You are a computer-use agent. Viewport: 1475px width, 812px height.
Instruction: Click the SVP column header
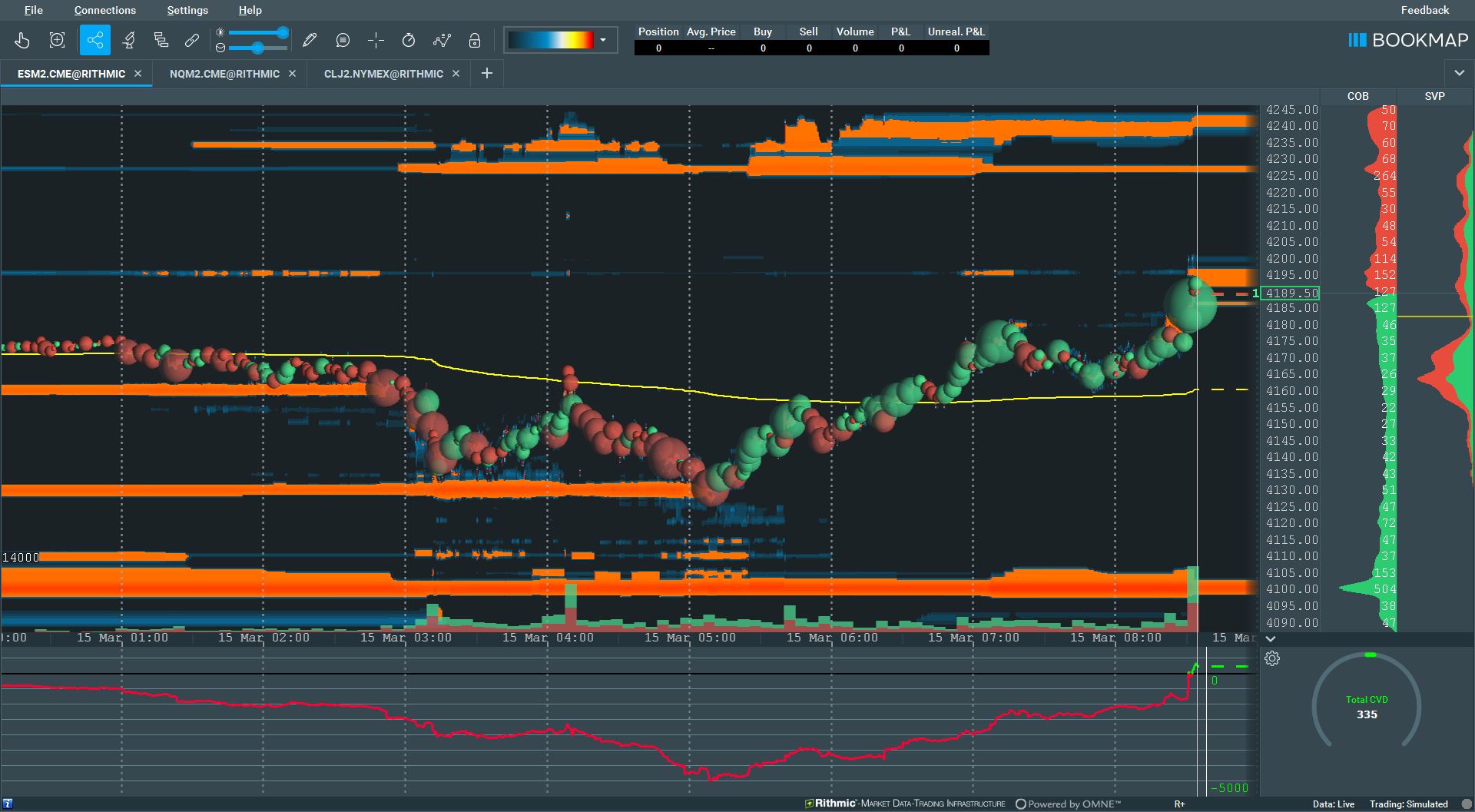pyautogui.click(x=1434, y=96)
